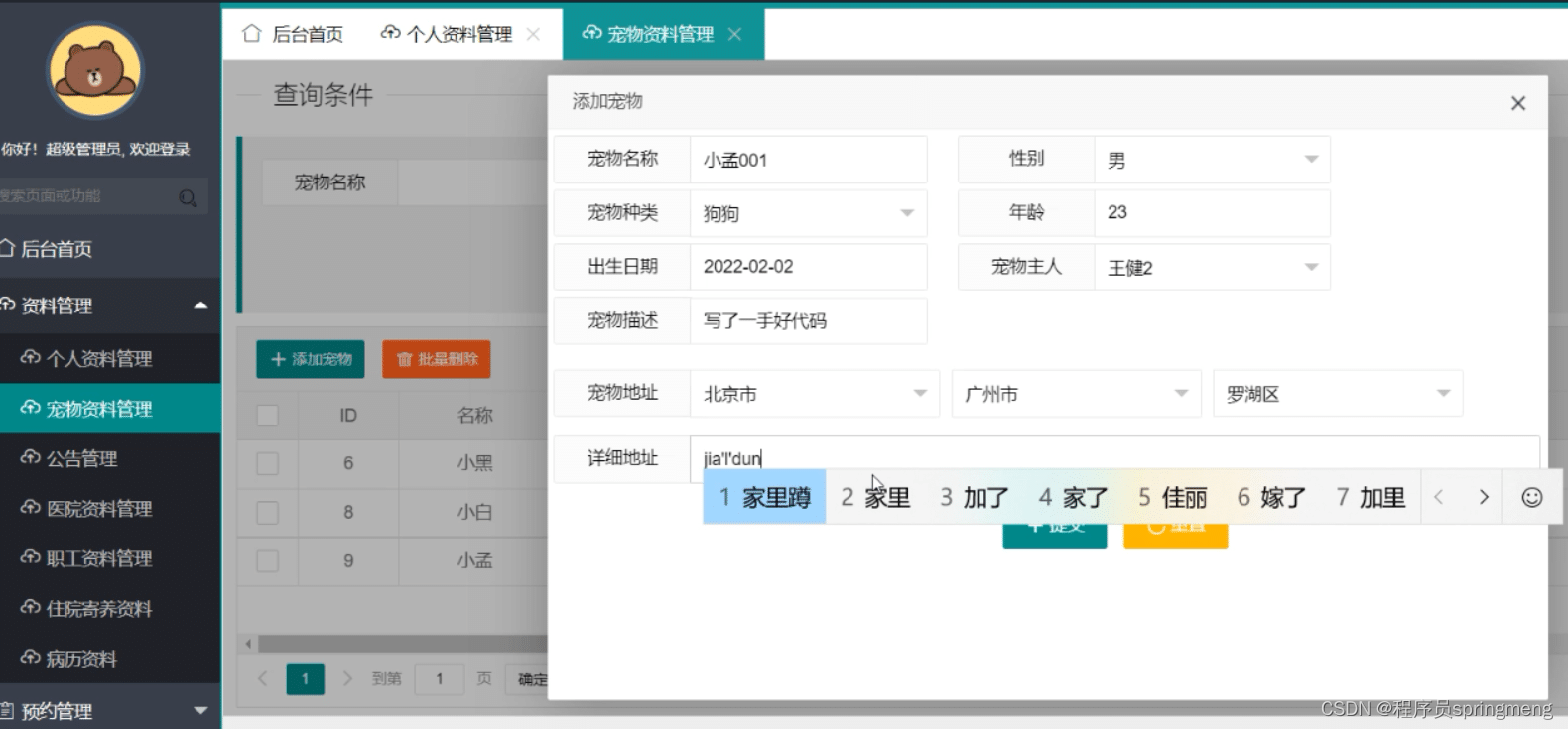This screenshot has width=1568, height=729.
Task: Open the 广州市 city dropdown
Action: coord(1076,394)
